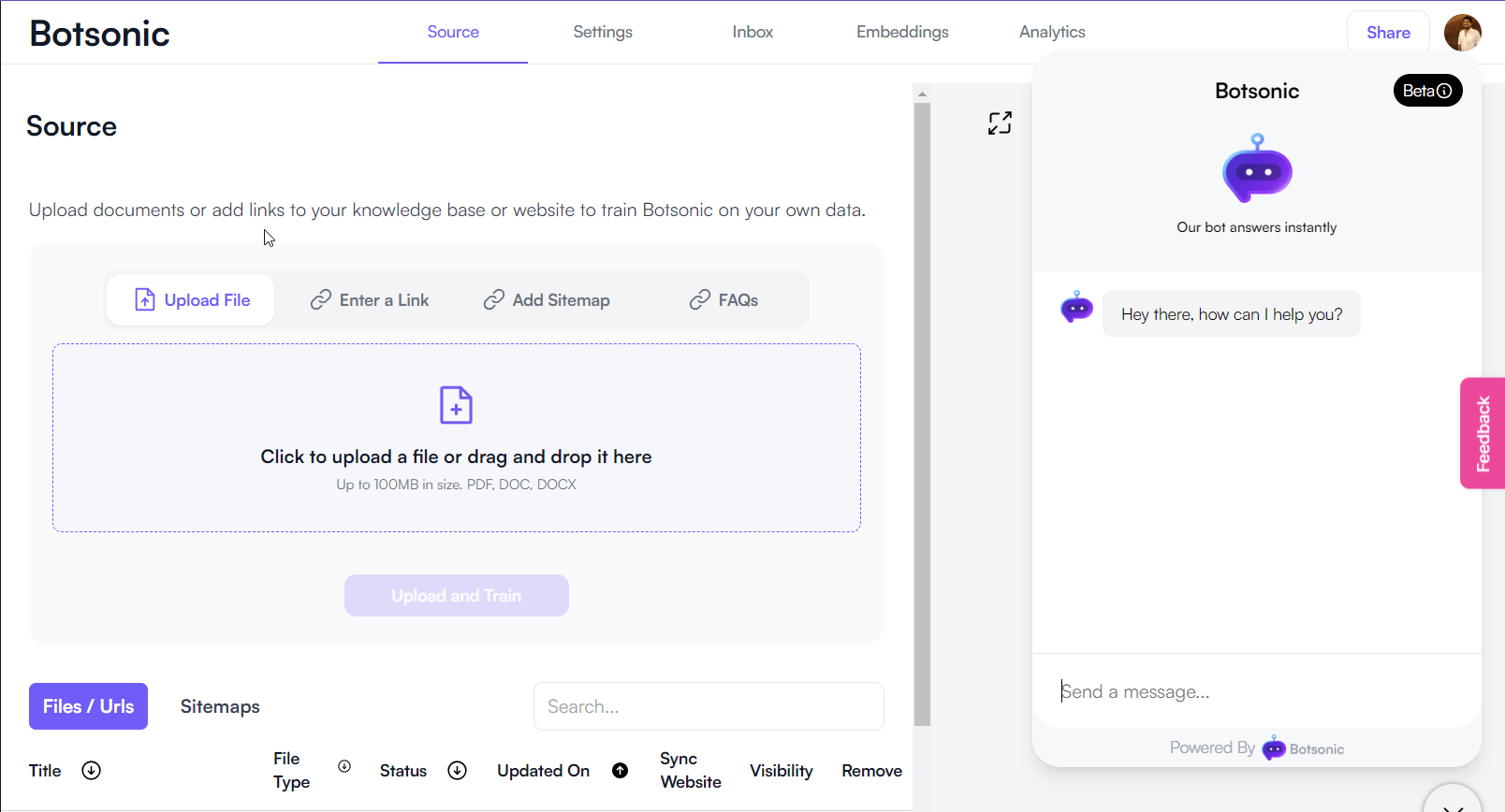The image size is (1505, 812).
Task: Open the Feedback side panel
Action: tap(1483, 433)
